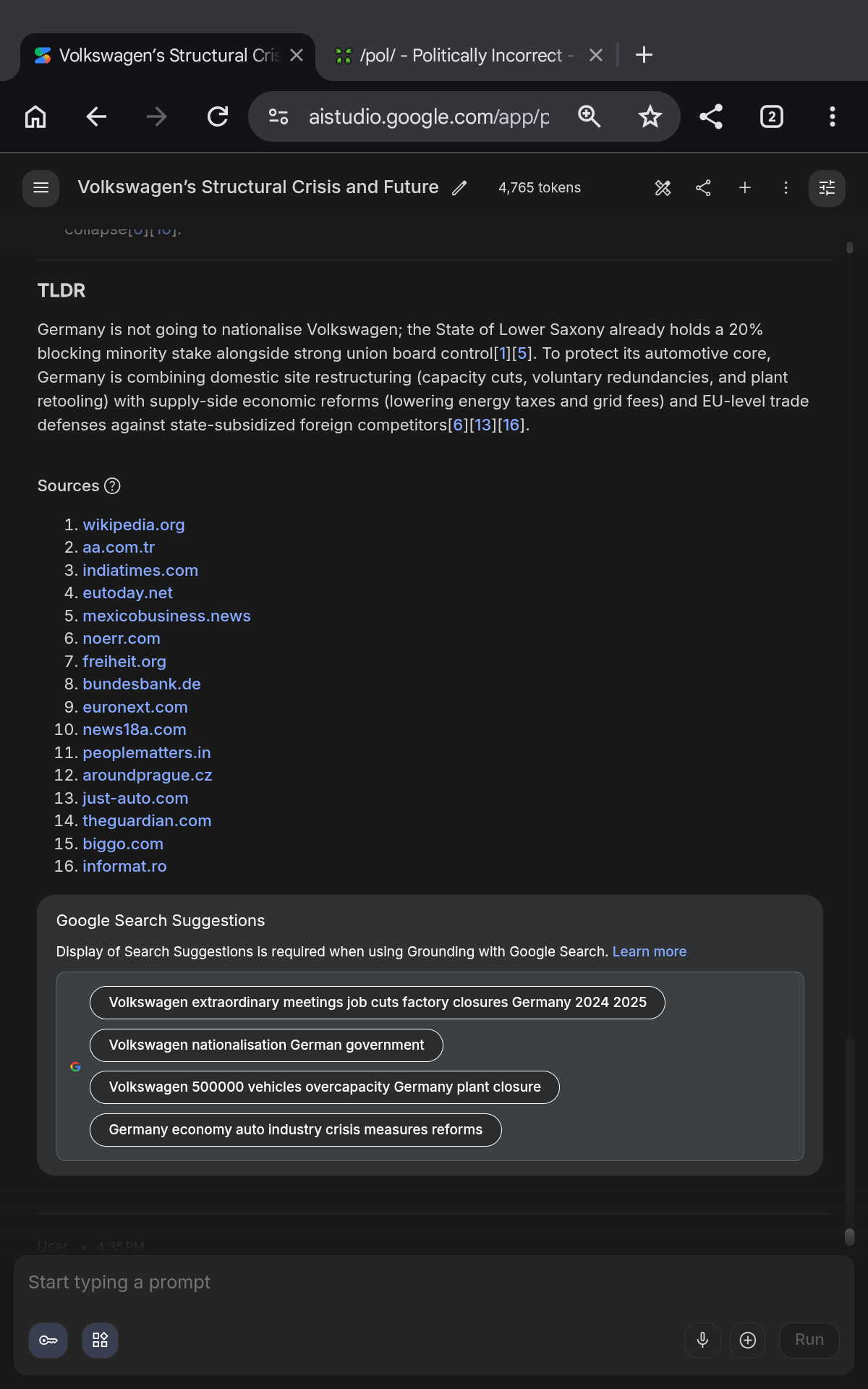This screenshot has height=1389, width=868.
Task: Edit the chat title with pencil icon
Action: 459,188
